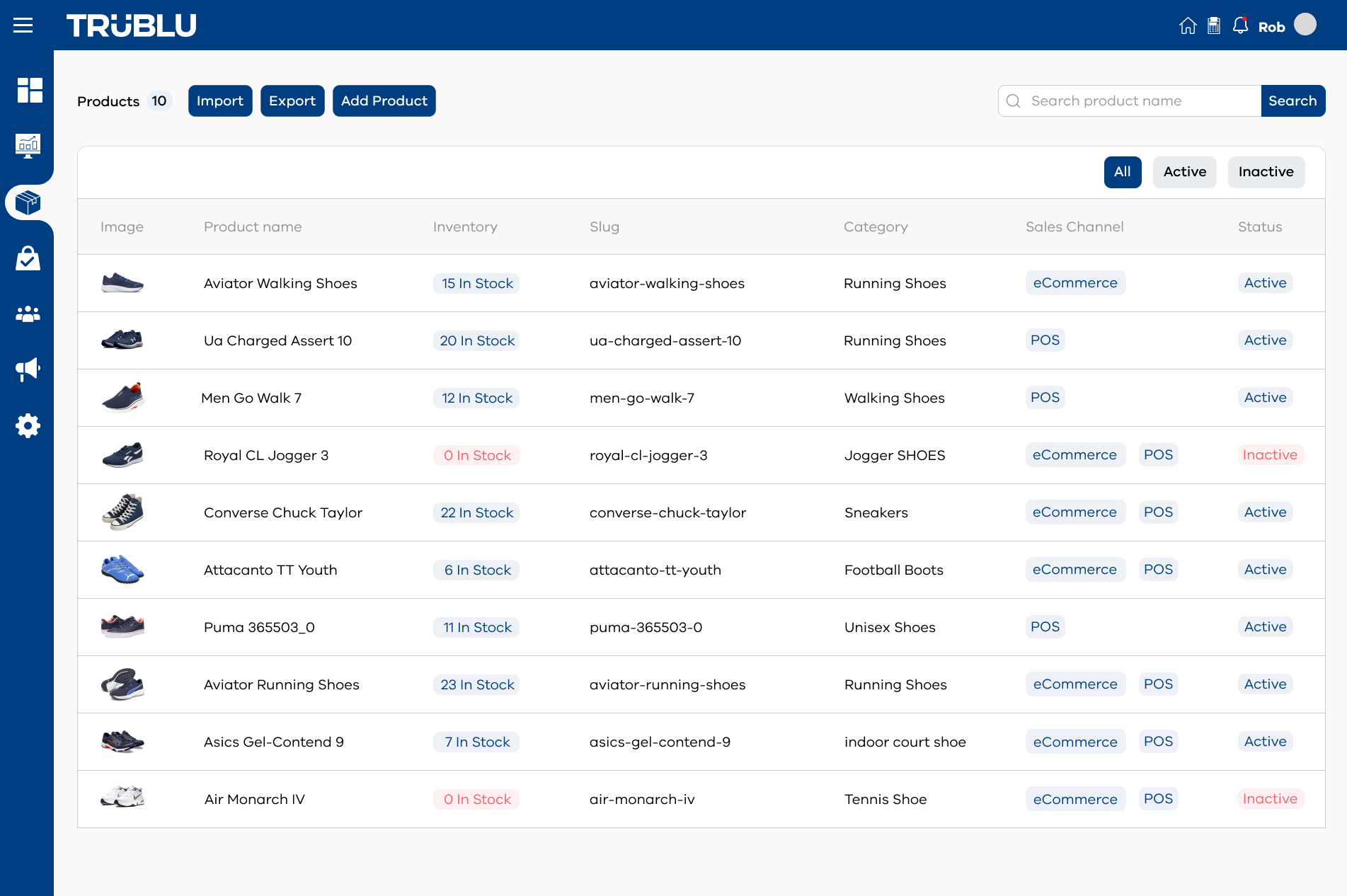The image size is (1347, 896).
Task: Click Rob's profile avatar
Action: [1305, 25]
